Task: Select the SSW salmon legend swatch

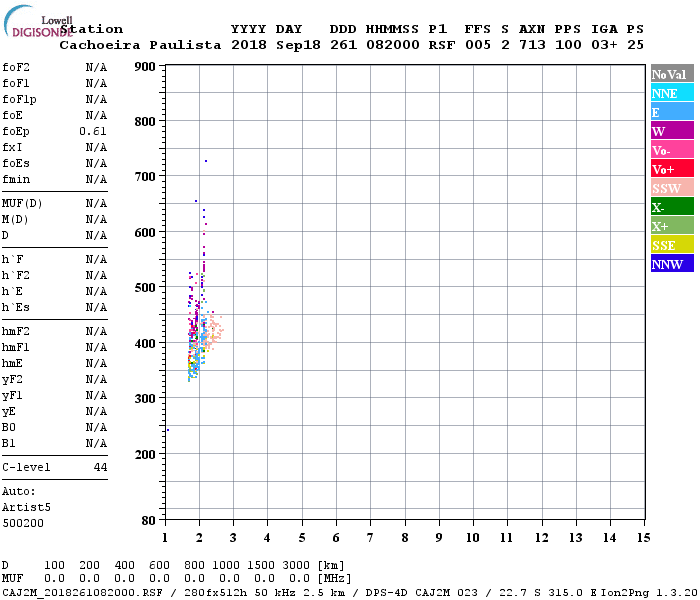Action: (x=672, y=188)
